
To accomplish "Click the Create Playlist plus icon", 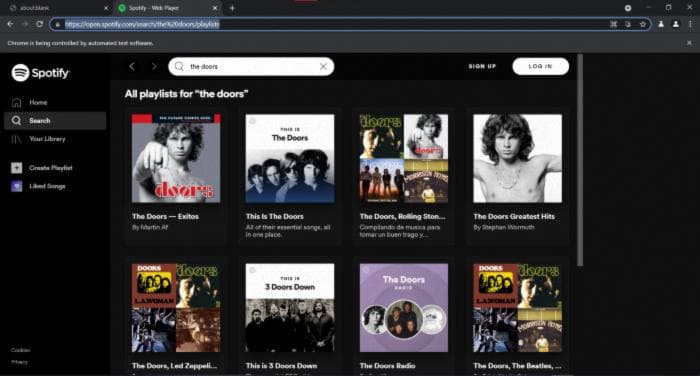I will pos(17,168).
